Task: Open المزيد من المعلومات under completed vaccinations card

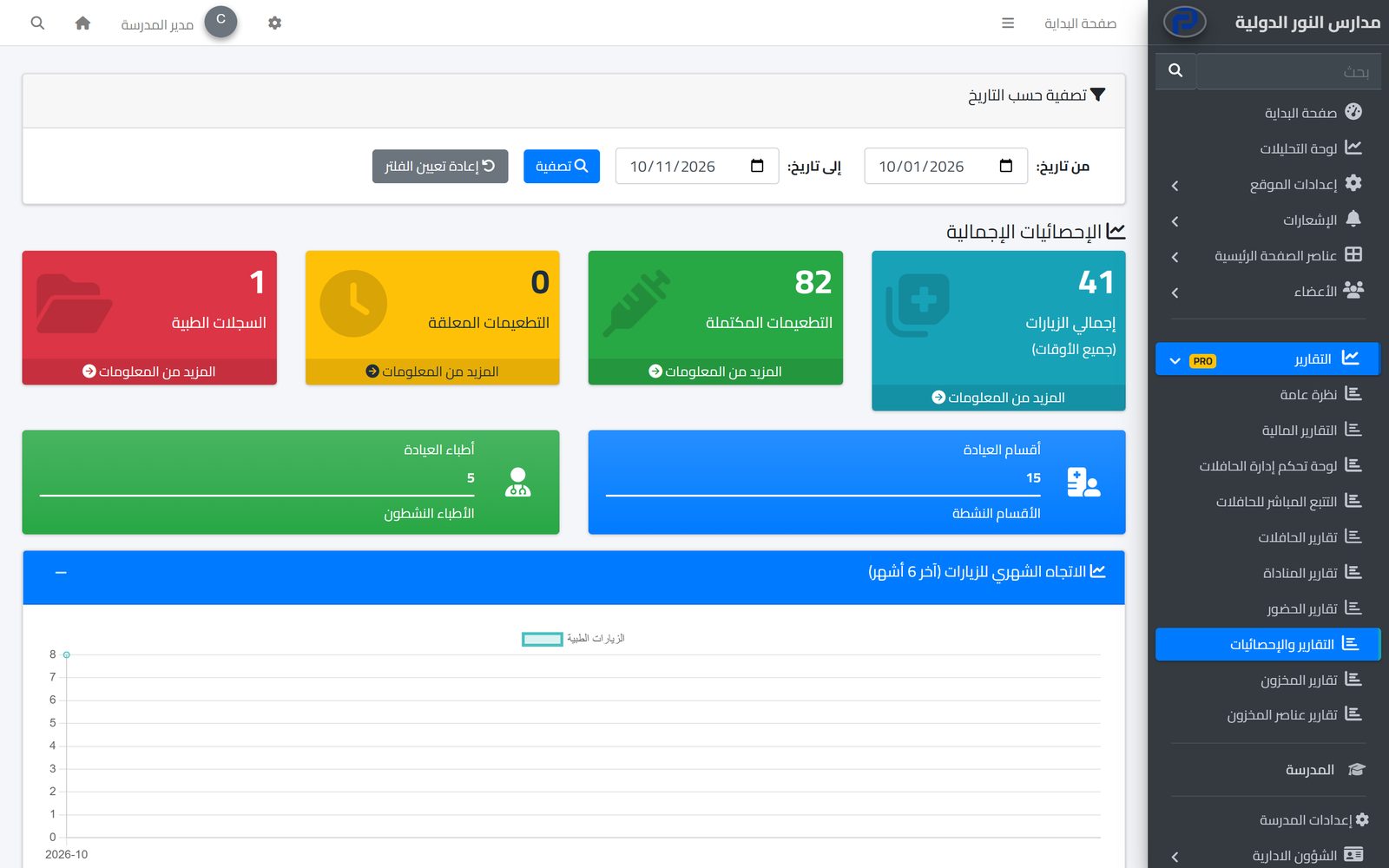Action: click(x=715, y=372)
